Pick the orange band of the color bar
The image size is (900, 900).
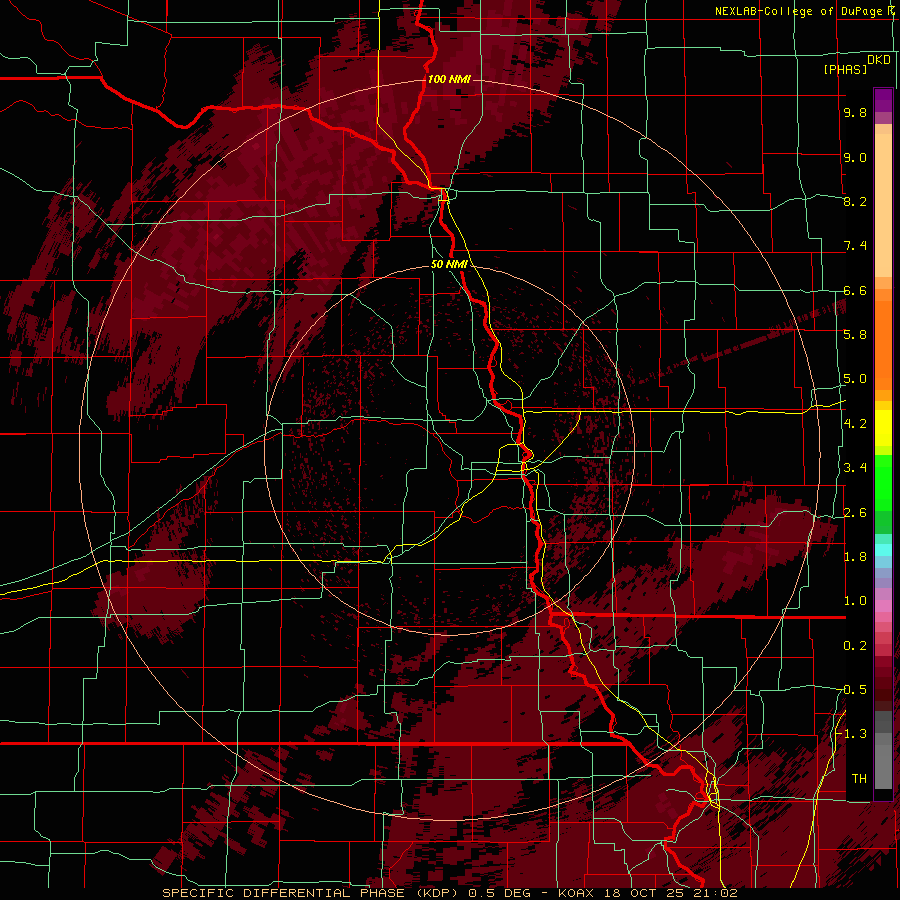click(883, 344)
